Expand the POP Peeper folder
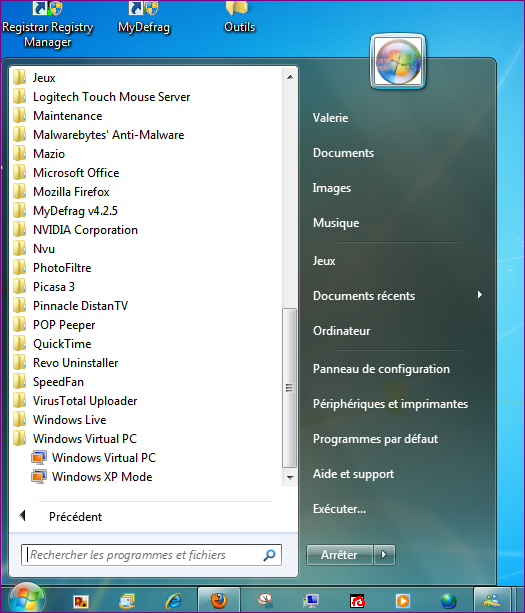525x613 pixels. point(54,324)
